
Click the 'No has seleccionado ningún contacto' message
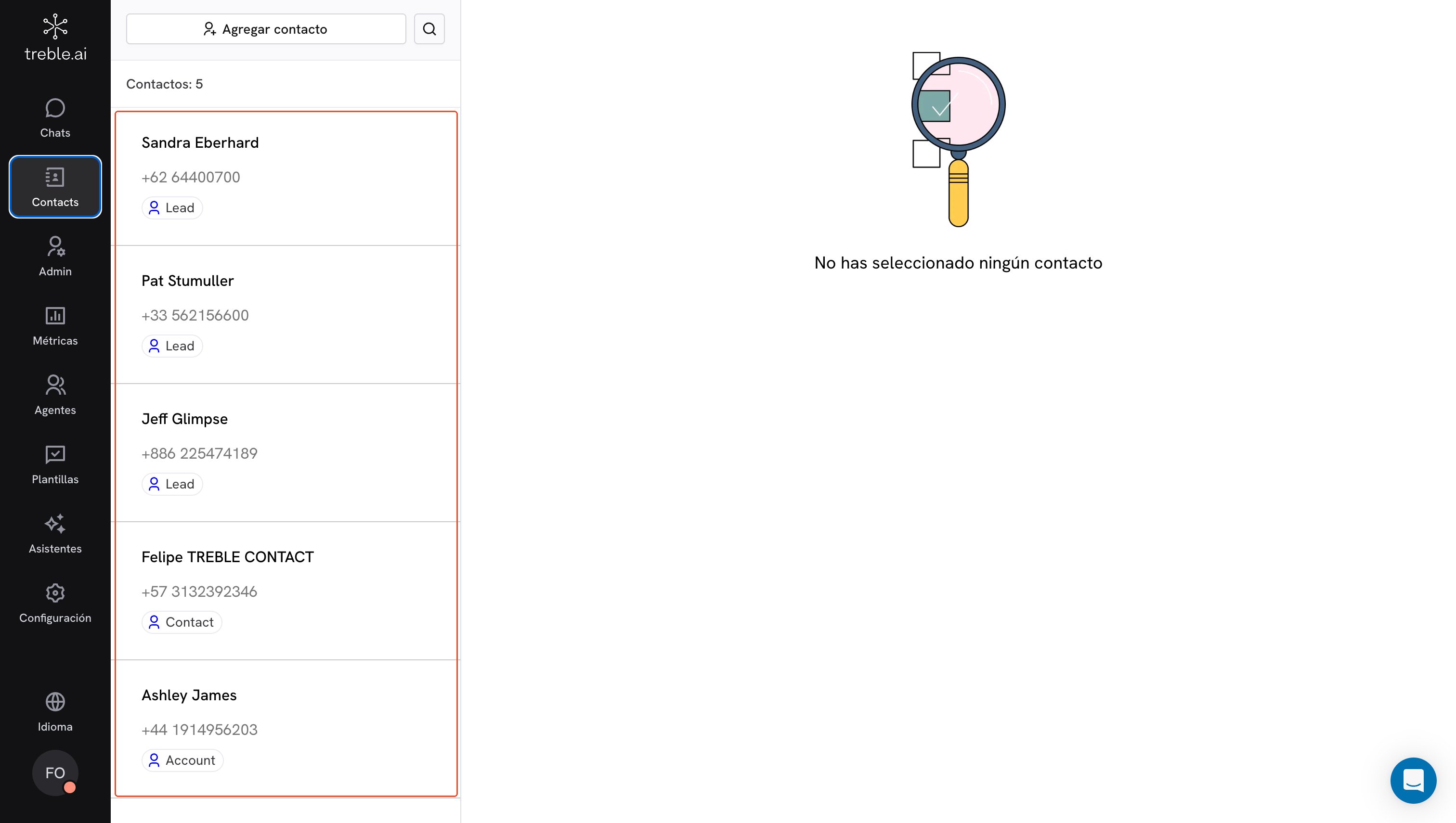click(x=958, y=263)
